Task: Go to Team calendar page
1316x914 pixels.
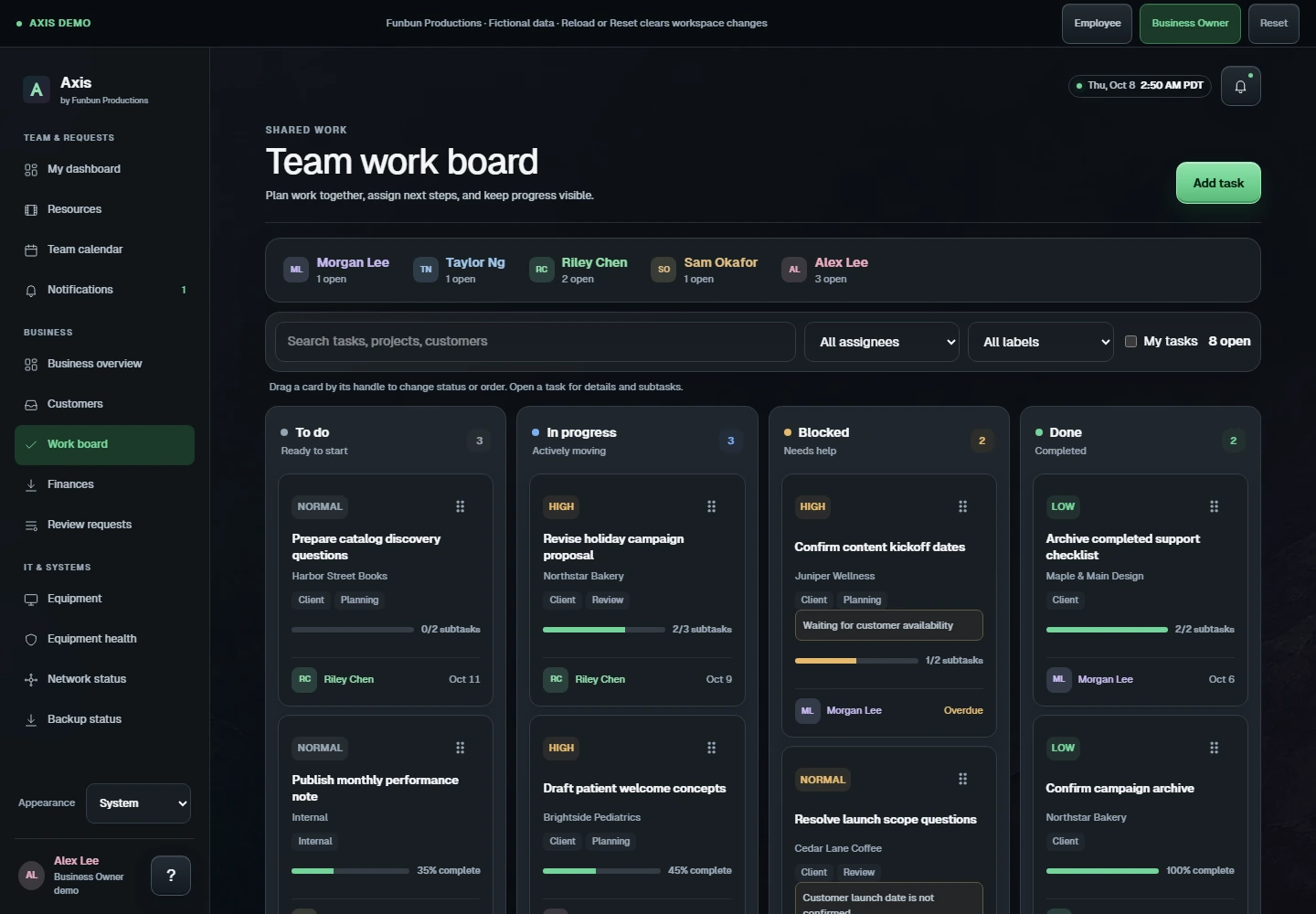Action: click(104, 250)
